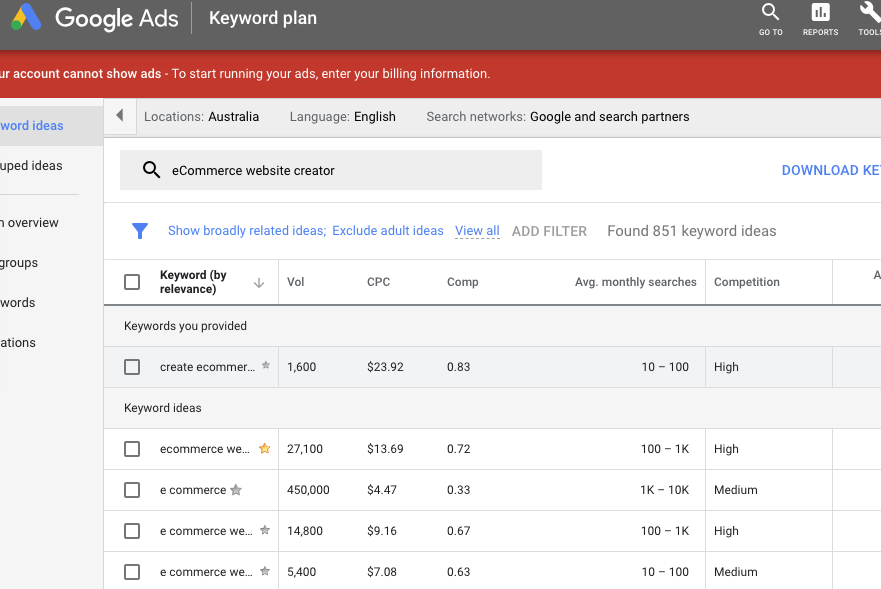Open the Keywords side item

17,302
